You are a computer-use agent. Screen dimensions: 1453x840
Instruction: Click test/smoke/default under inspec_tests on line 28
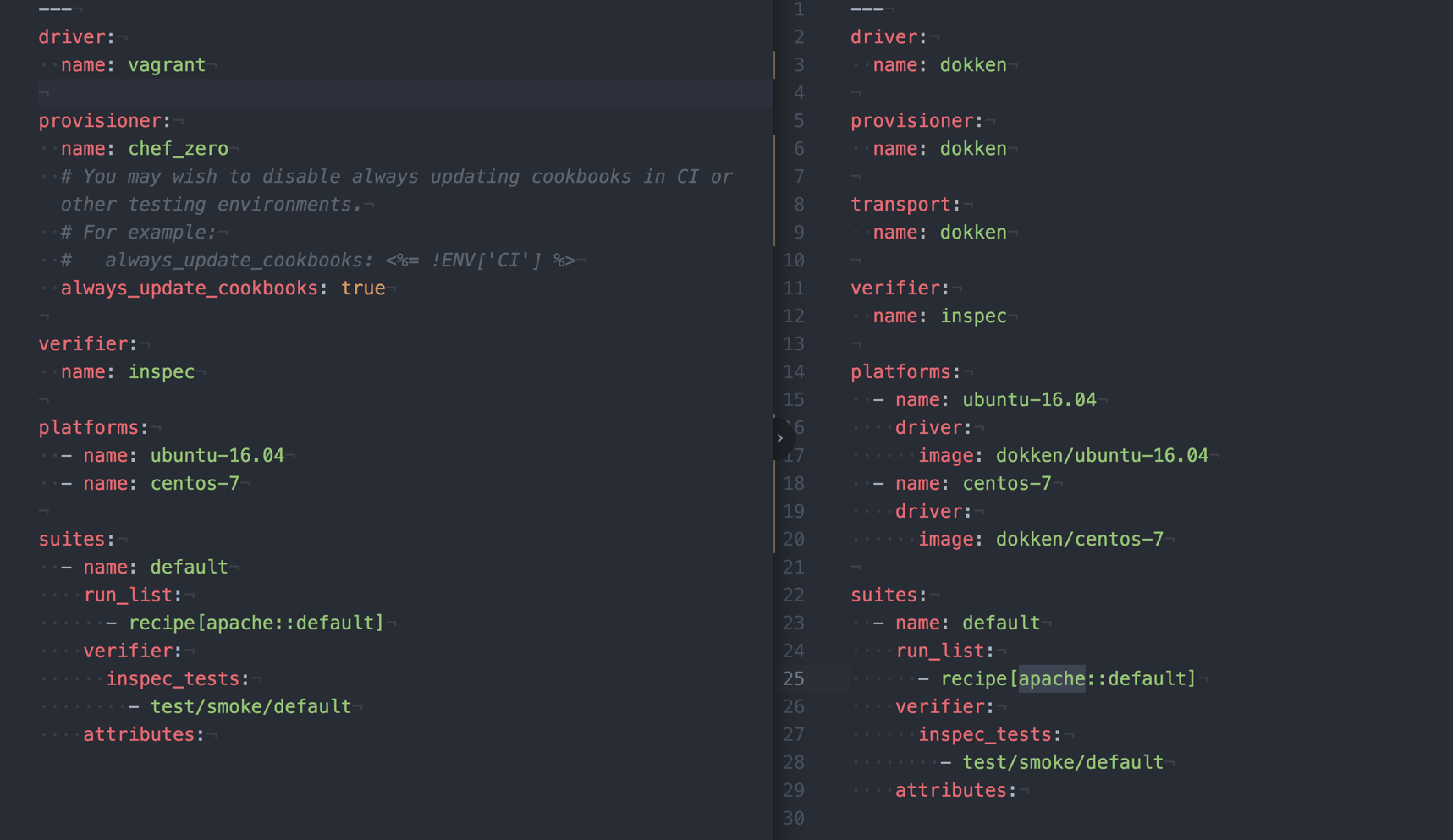pyautogui.click(x=1063, y=761)
